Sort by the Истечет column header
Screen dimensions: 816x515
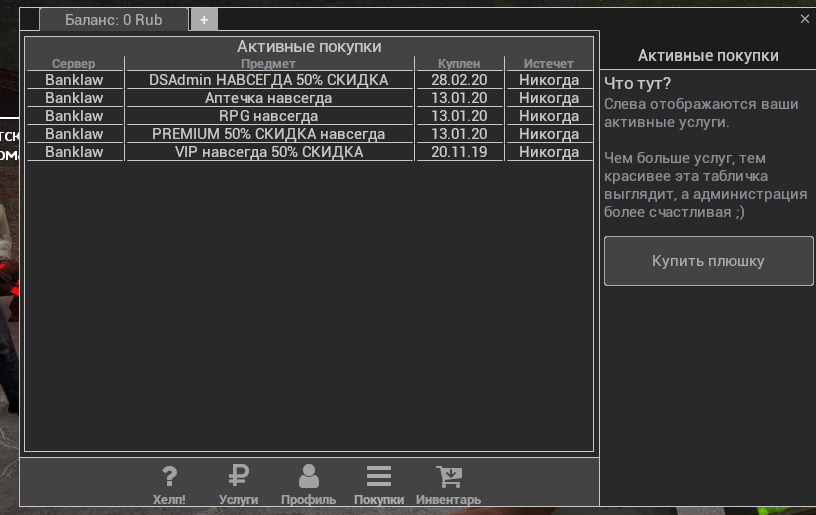549,63
